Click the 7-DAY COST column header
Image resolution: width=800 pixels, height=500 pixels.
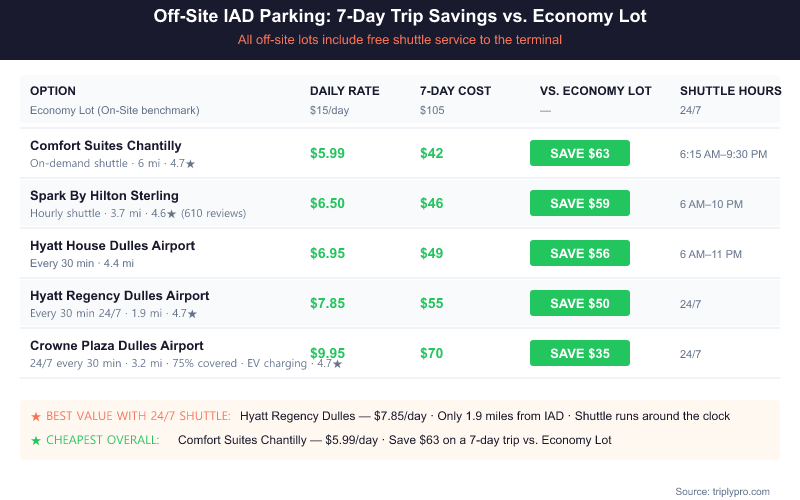pos(456,91)
